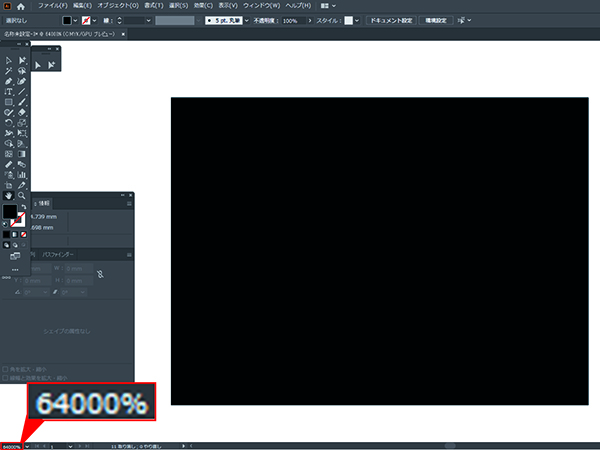Open the Edit Toolbar three-dots button
600x450 pixels.
click(x=15, y=270)
